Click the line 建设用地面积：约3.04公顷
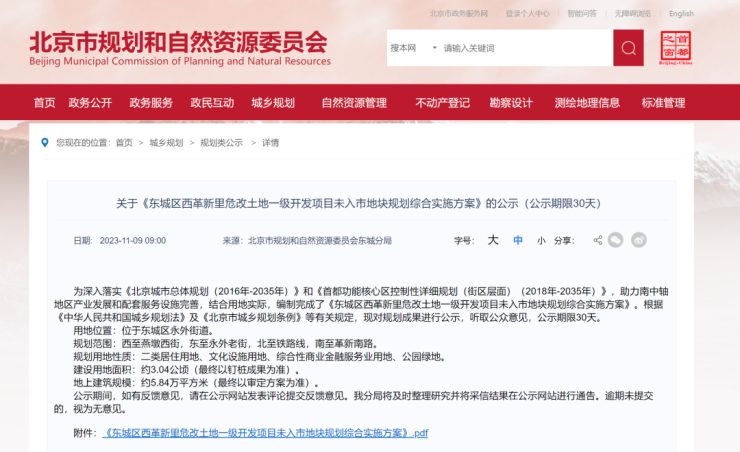Screen dimensions: 740x452 (x=186, y=369)
